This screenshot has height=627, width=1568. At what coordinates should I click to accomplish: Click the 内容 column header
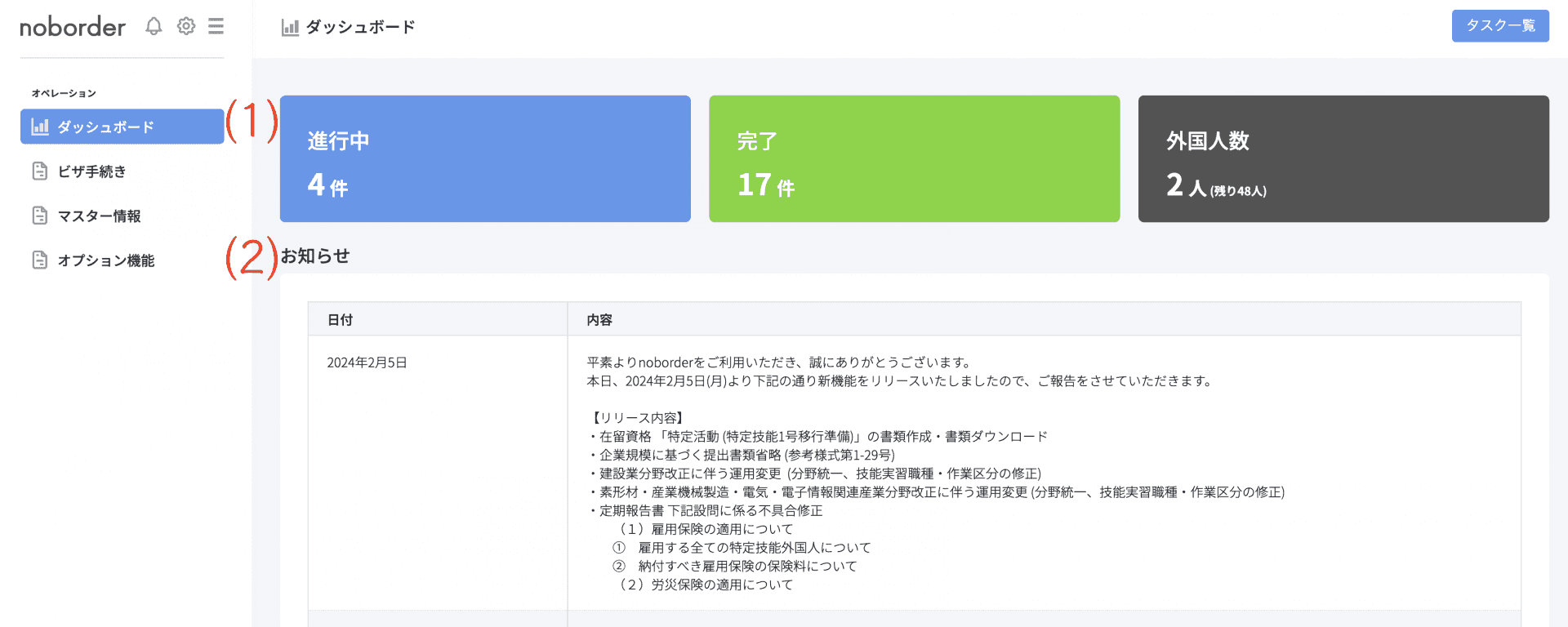click(599, 320)
